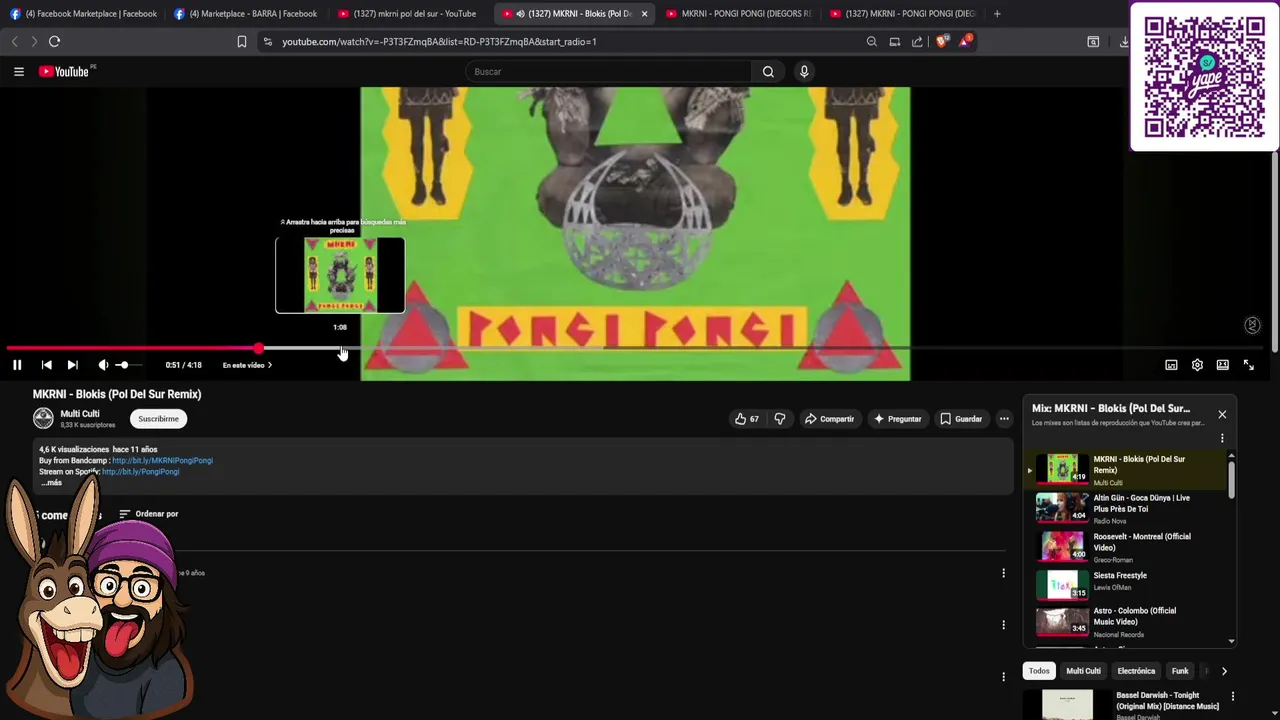The image size is (1280, 720).
Task: Switch to theater mode view
Action: coord(1222,365)
